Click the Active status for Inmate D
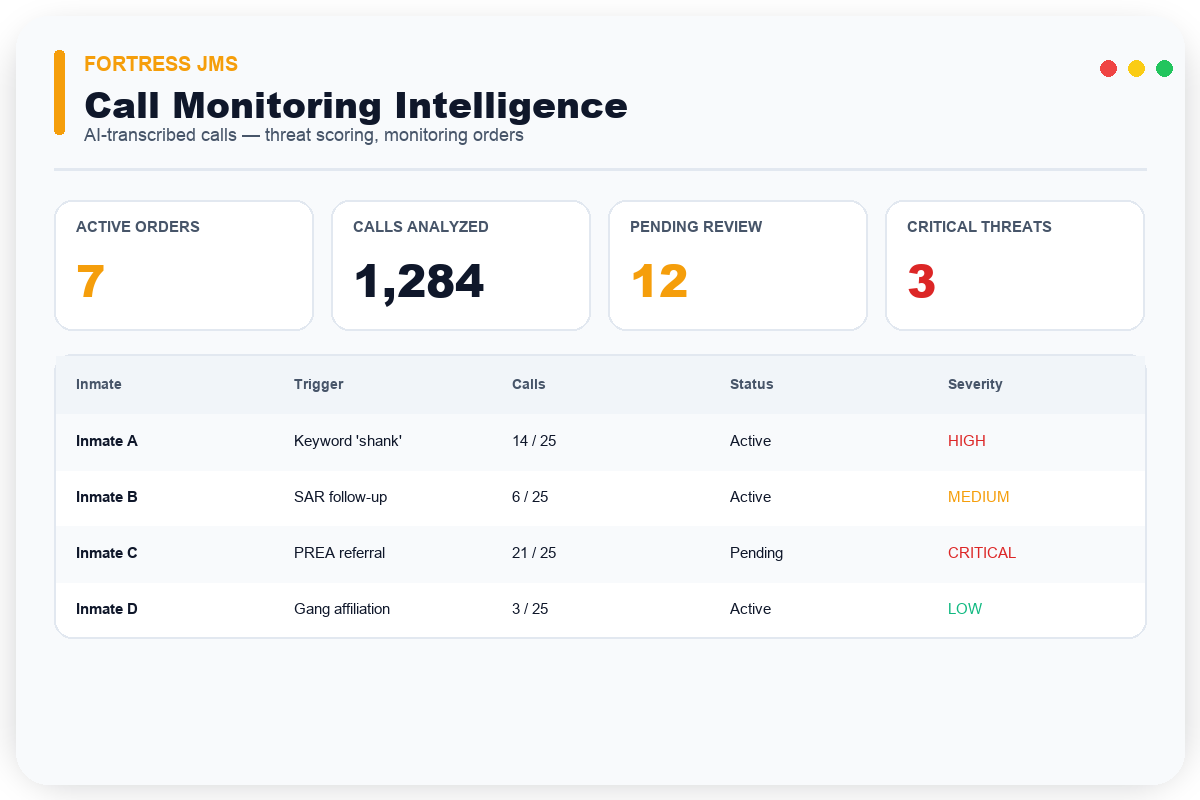Image resolution: width=1200 pixels, height=800 pixels. coord(750,608)
